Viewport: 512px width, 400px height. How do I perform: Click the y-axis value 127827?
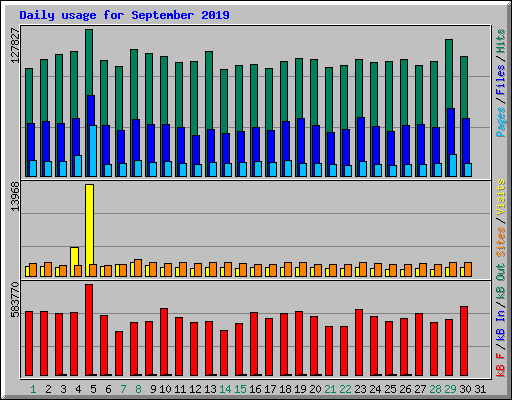coord(15,46)
